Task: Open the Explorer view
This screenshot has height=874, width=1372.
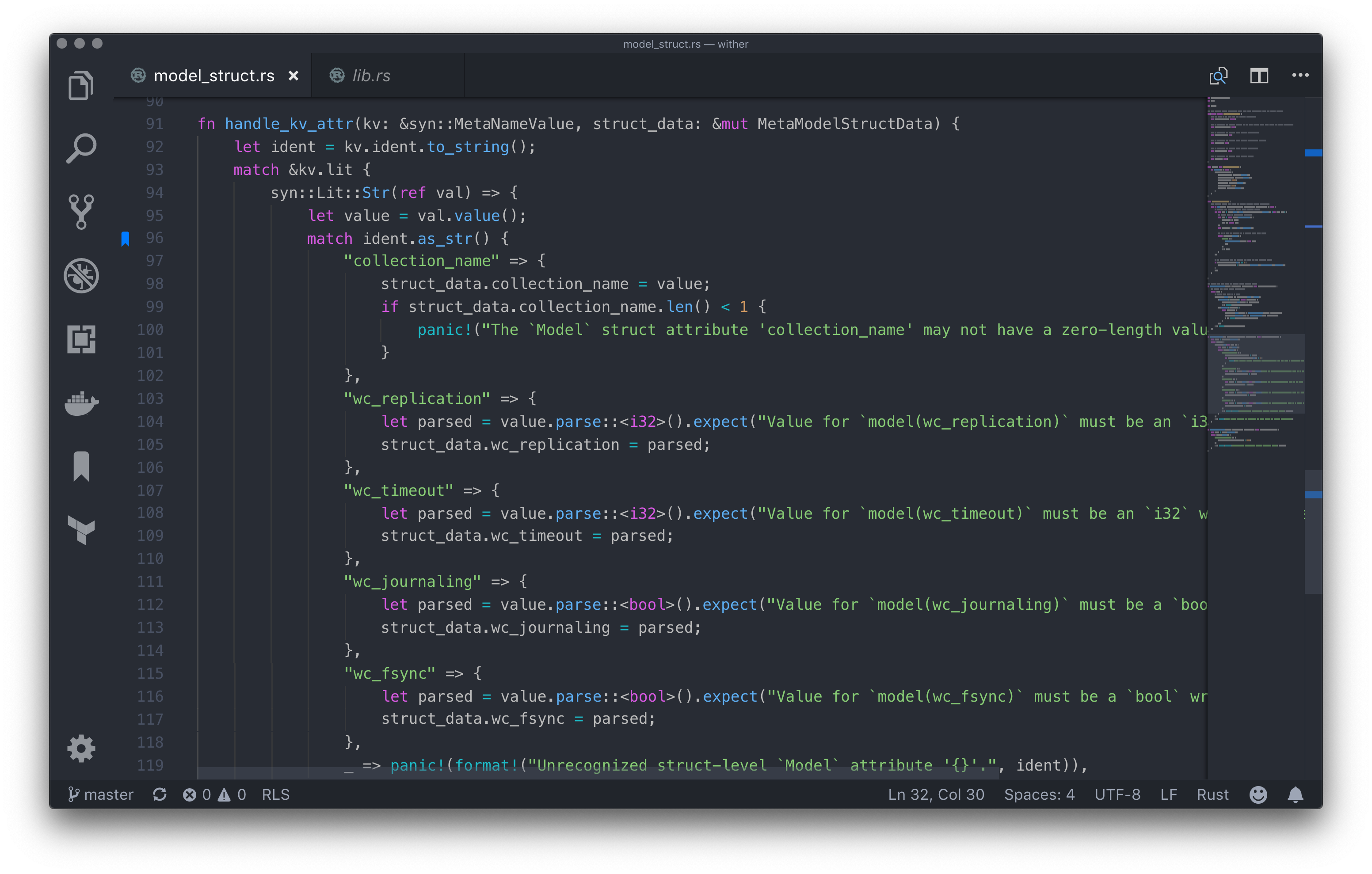Action: [81, 84]
